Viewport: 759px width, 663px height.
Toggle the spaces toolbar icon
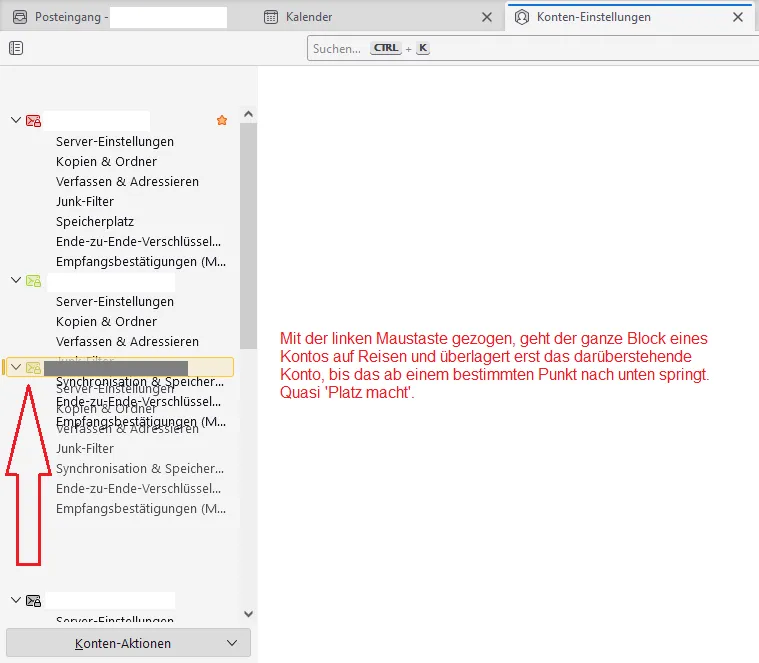pos(16,48)
